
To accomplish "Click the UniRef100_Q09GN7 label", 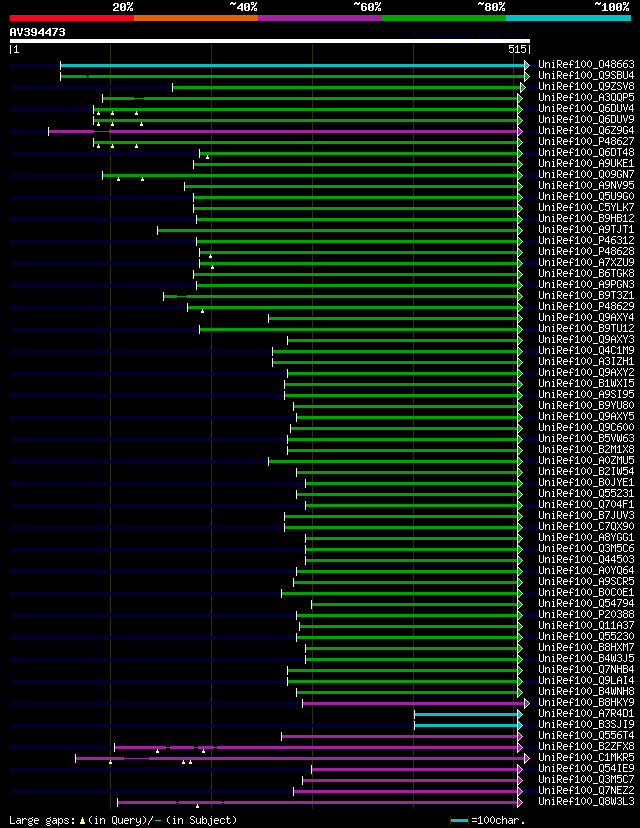I will (x=586, y=174).
